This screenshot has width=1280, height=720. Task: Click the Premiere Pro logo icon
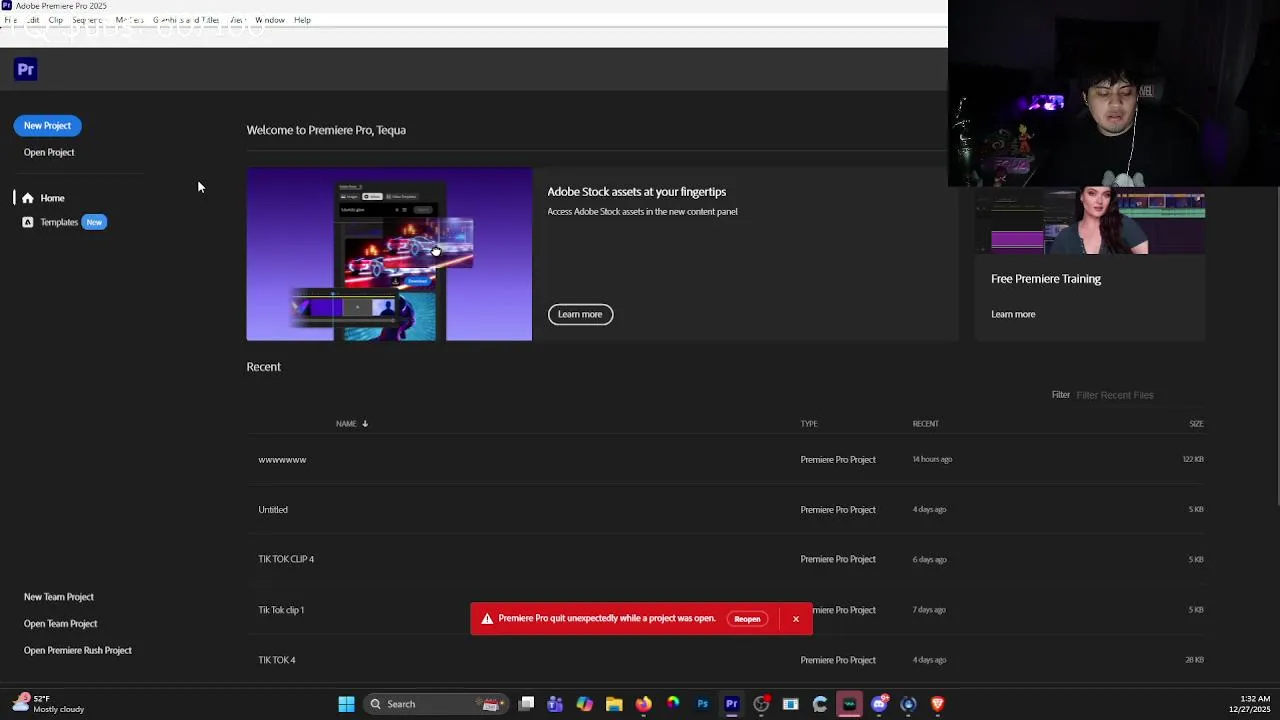pyautogui.click(x=26, y=69)
